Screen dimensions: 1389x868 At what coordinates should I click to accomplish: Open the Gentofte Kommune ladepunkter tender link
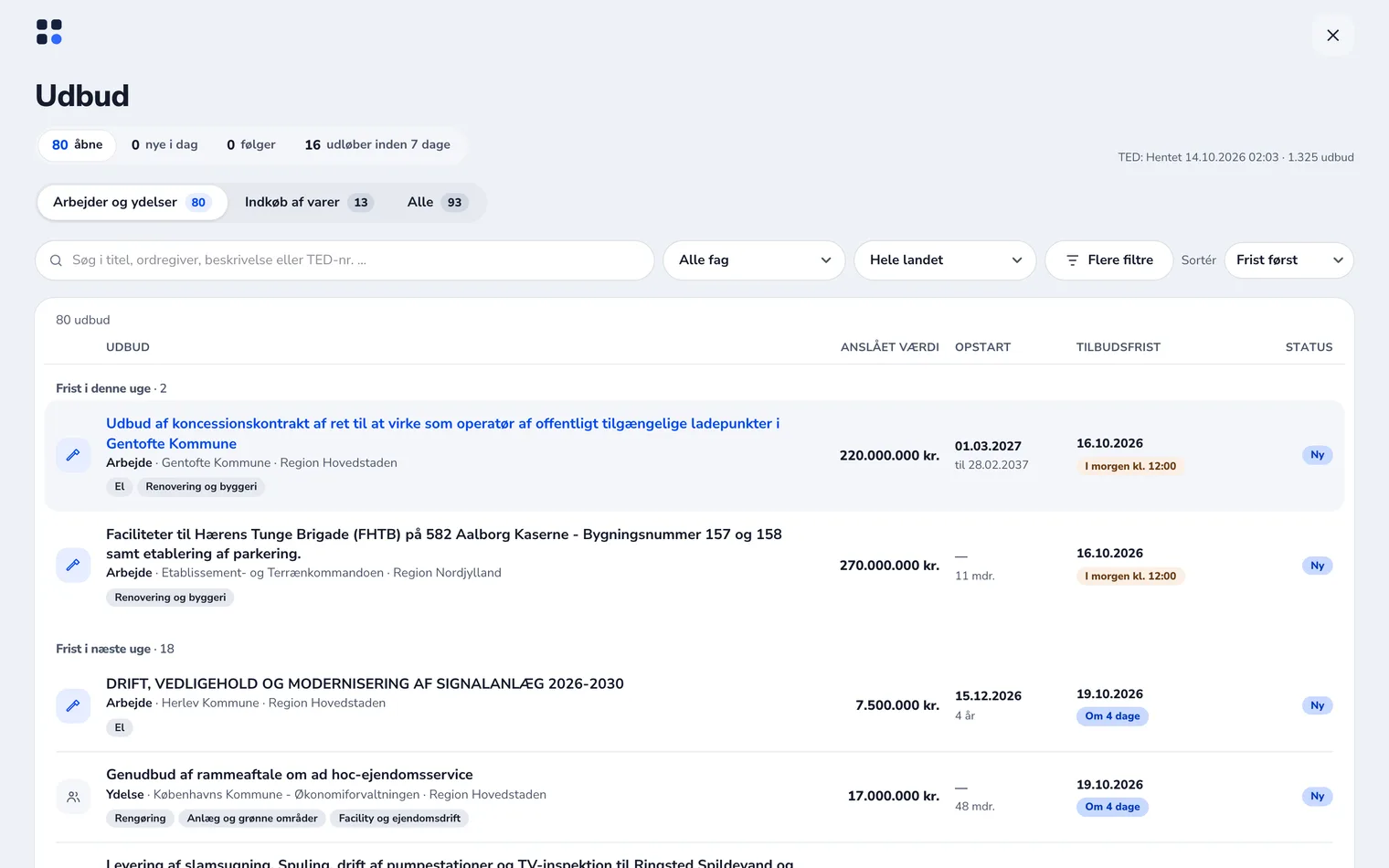443,433
